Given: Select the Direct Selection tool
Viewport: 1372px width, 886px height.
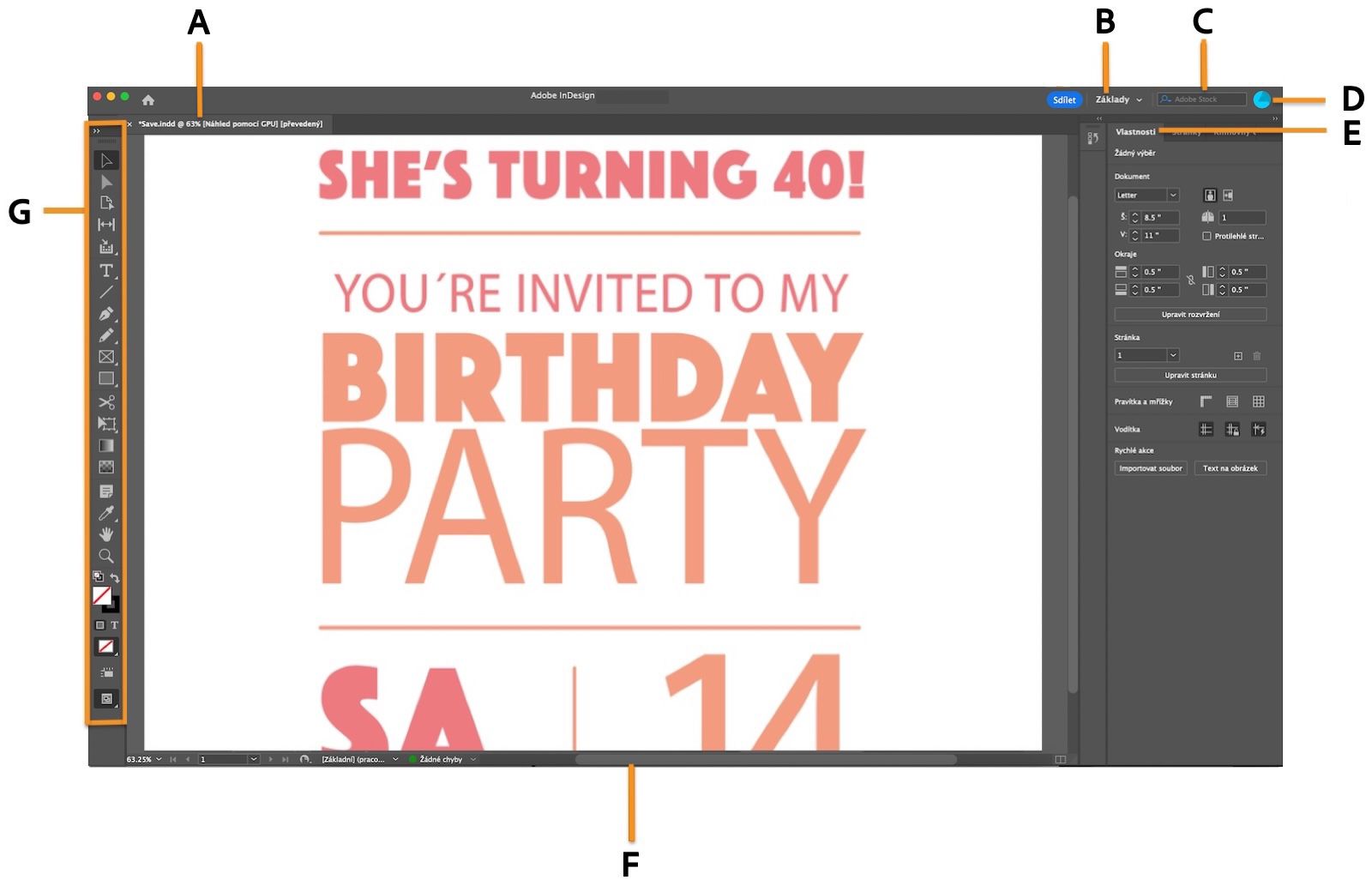Looking at the screenshot, I should point(106,182).
